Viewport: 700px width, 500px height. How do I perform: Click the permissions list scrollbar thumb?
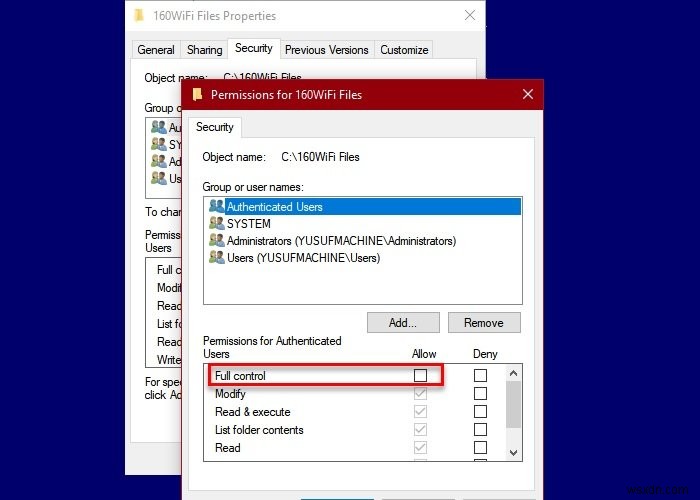pyautogui.click(x=513, y=404)
